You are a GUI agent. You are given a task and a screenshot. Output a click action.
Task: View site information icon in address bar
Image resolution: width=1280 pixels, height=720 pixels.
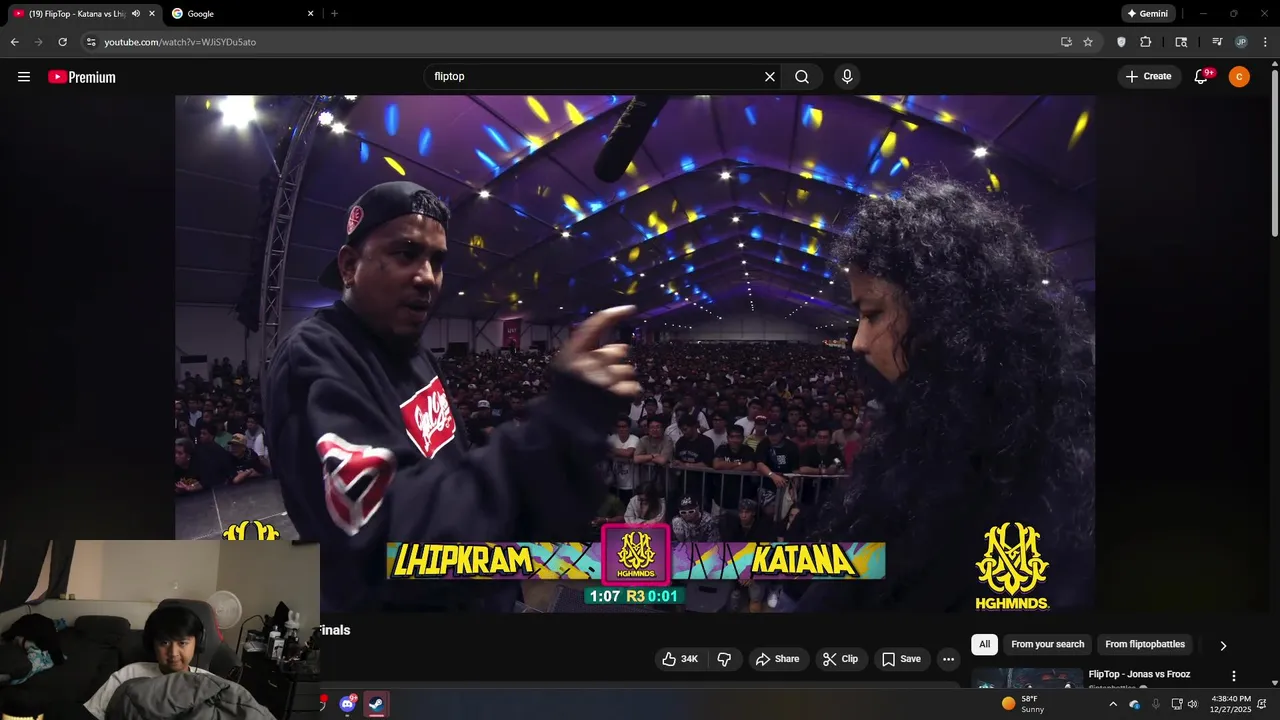[91, 42]
